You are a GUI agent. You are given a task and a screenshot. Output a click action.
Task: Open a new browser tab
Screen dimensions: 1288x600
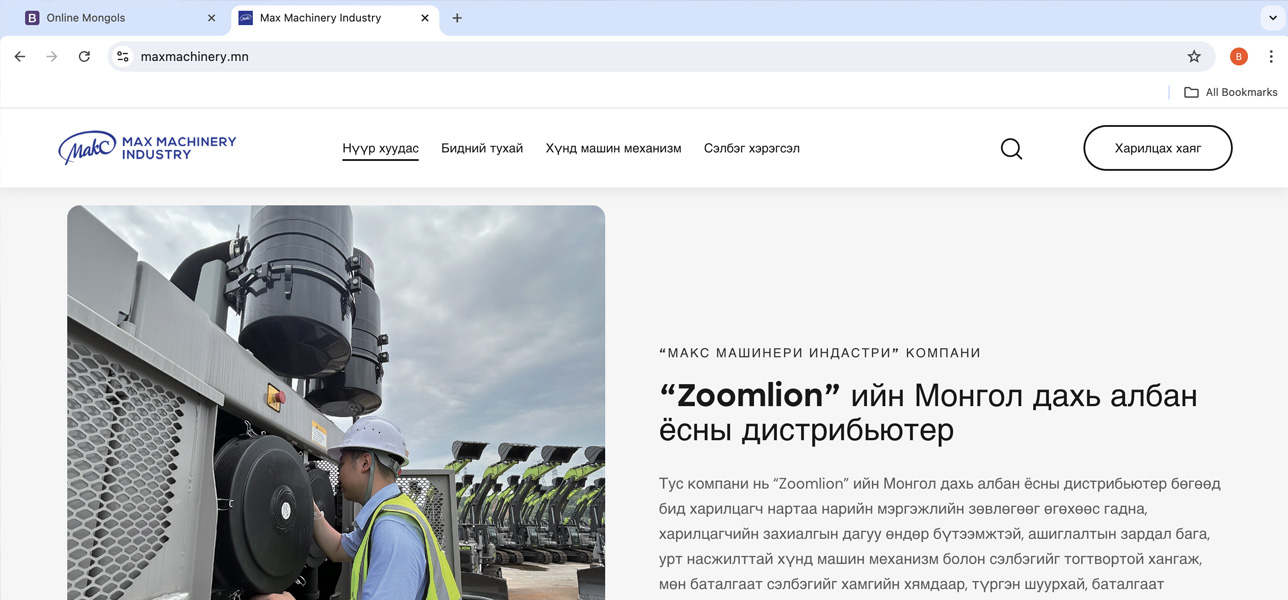coord(457,18)
